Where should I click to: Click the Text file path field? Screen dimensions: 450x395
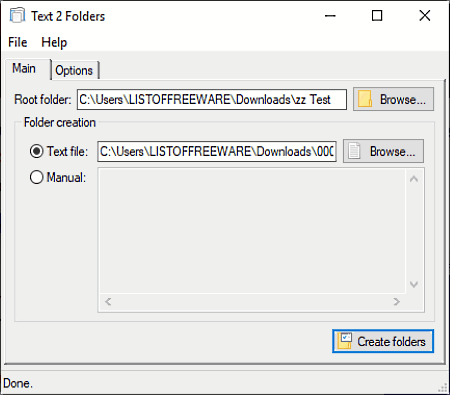pos(217,151)
